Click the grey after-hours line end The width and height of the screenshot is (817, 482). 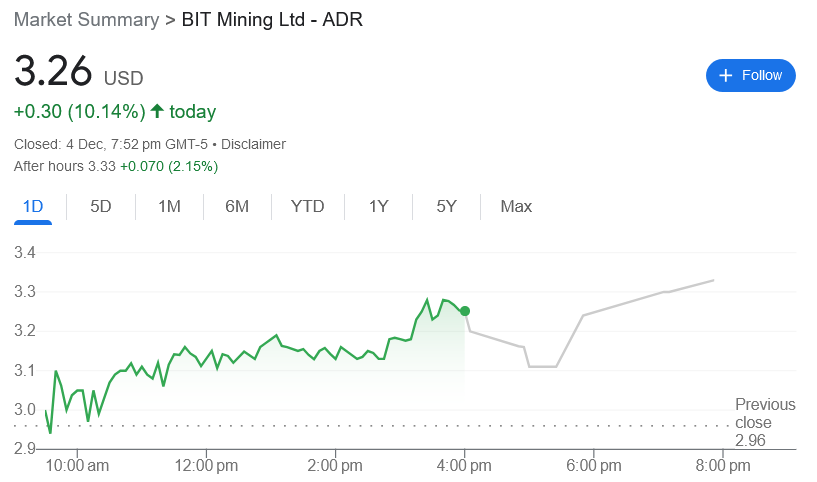(x=713, y=280)
